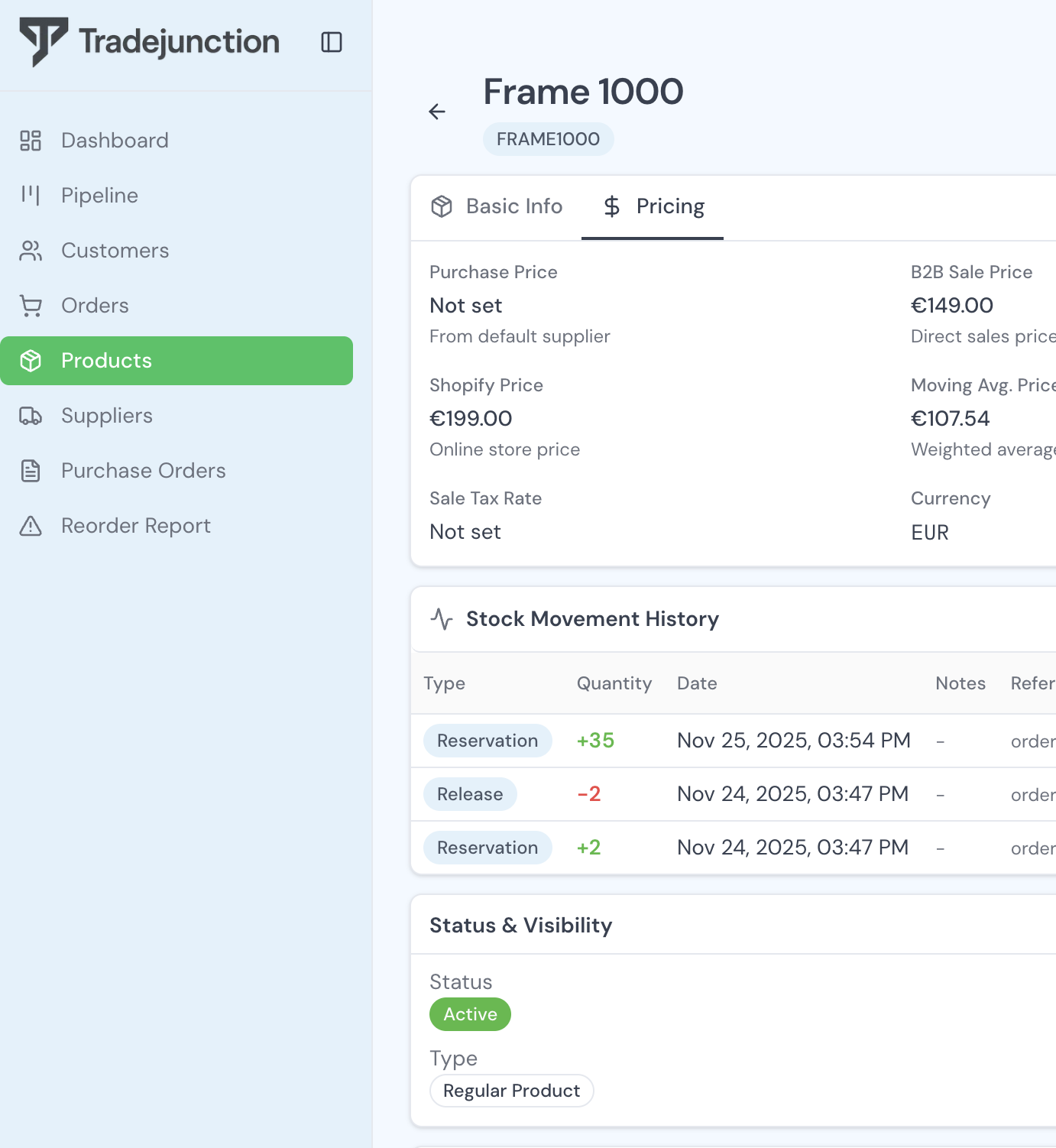Click the FRAME1000 SKU badge
Image resolution: width=1056 pixels, height=1148 pixels.
[x=549, y=139]
